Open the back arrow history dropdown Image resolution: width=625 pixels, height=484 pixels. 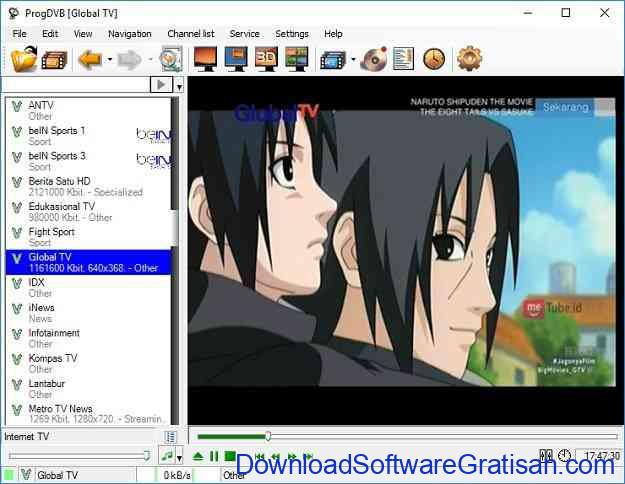pos(110,60)
